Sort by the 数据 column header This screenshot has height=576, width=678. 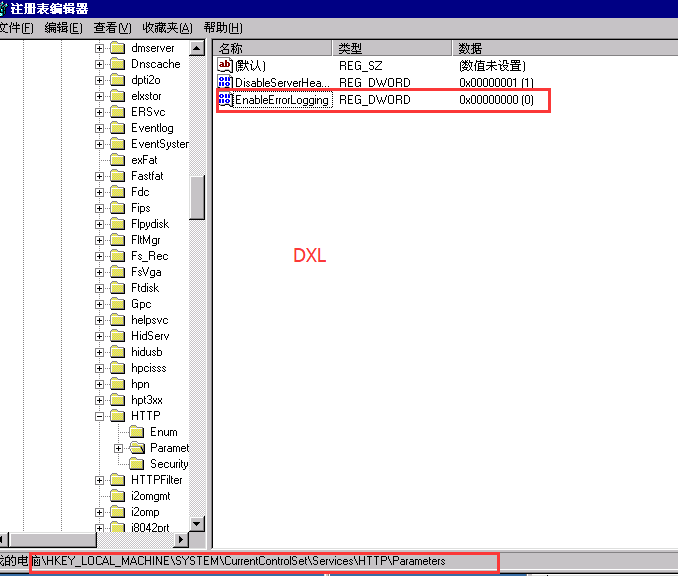click(565, 48)
